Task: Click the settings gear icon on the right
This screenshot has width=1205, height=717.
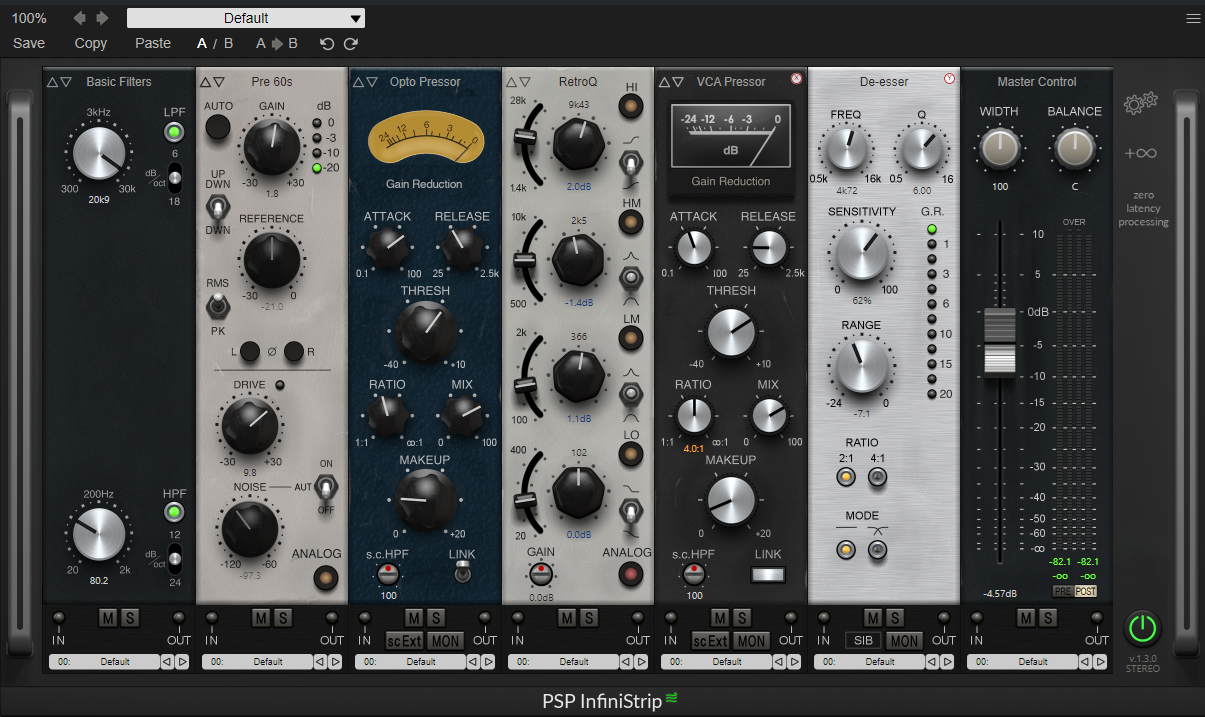Action: (x=1141, y=103)
